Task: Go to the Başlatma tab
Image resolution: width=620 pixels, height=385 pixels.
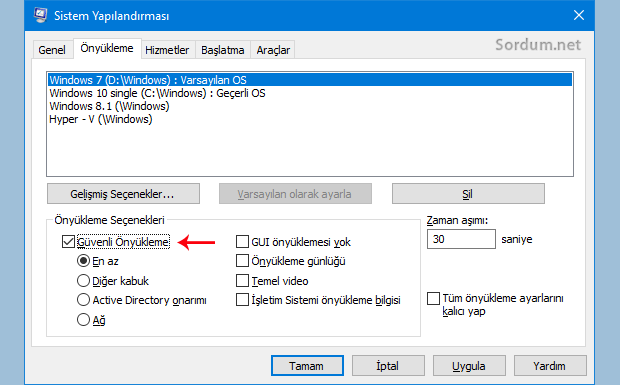Action: (x=223, y=50)
